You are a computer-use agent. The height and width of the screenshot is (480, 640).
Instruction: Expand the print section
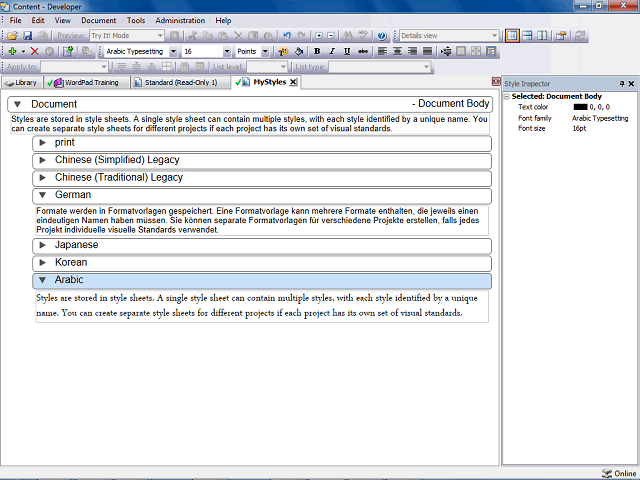click(42, 143)
